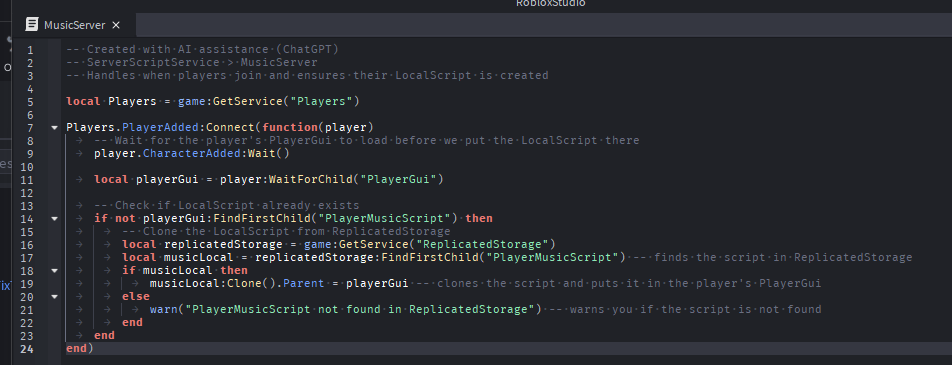Switch to the MusicServer script tab

(x=74, y=25)
